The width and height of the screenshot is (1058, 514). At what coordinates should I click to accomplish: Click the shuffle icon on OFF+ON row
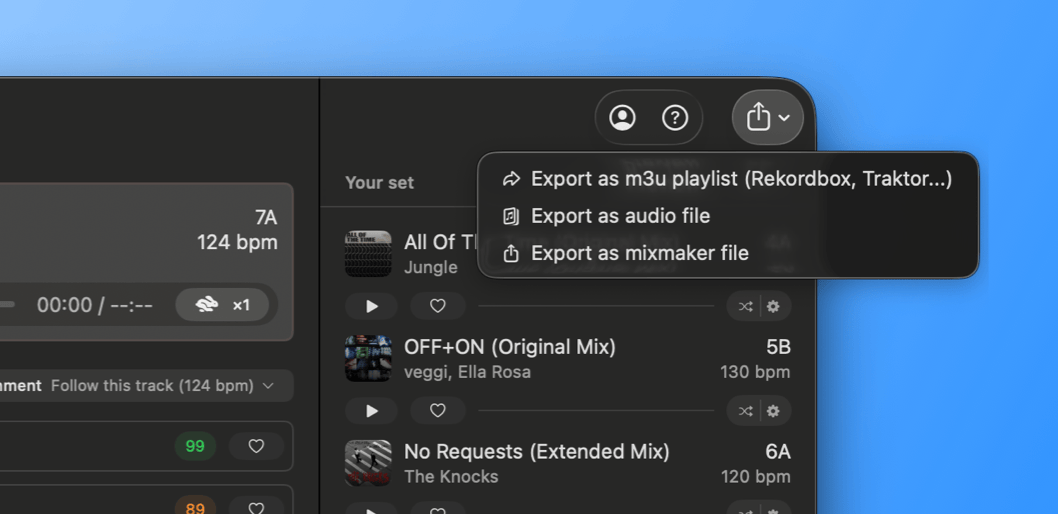pyautogui.click(x=745, y=410)
